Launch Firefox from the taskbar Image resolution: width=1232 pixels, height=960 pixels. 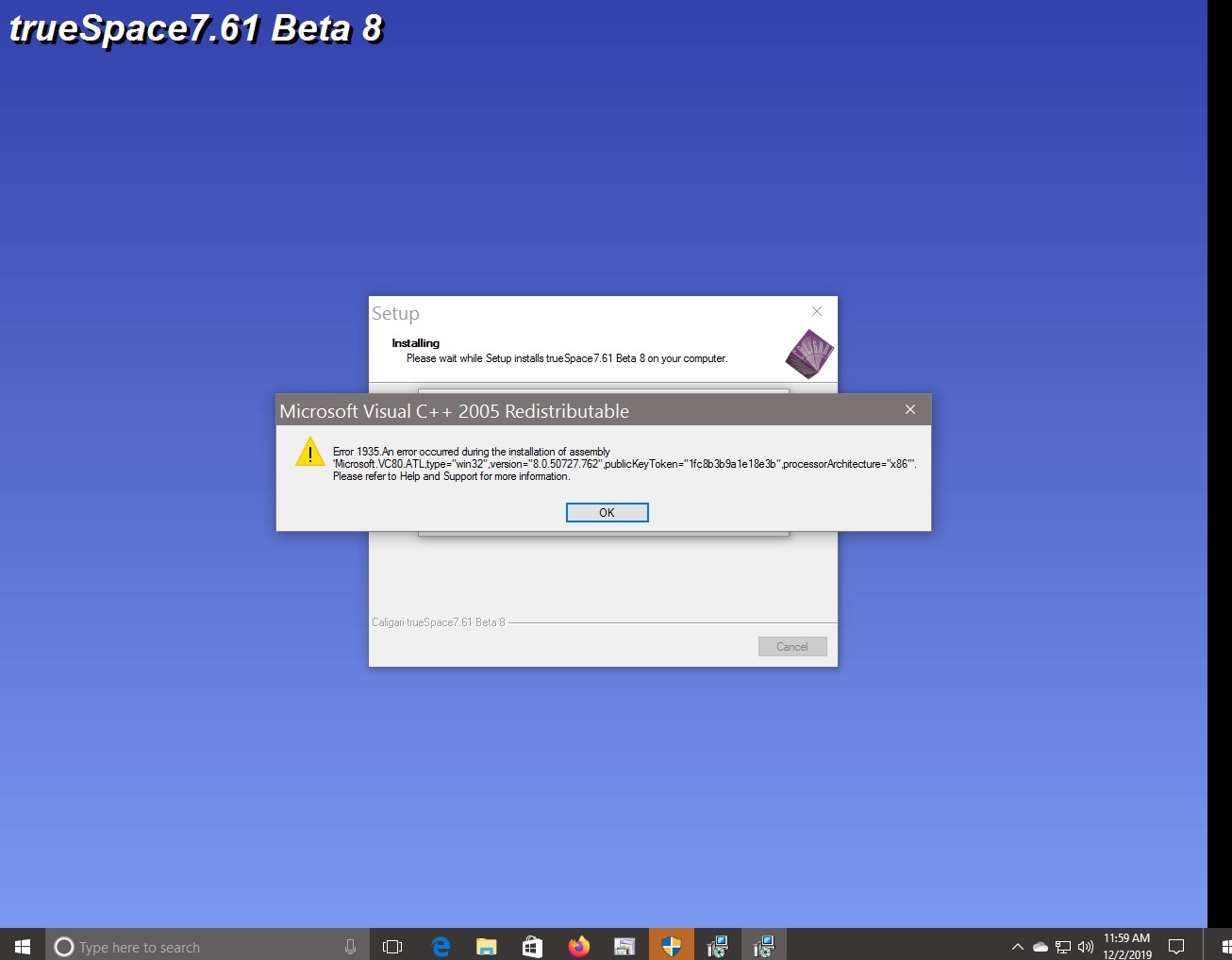click(578, 946)
